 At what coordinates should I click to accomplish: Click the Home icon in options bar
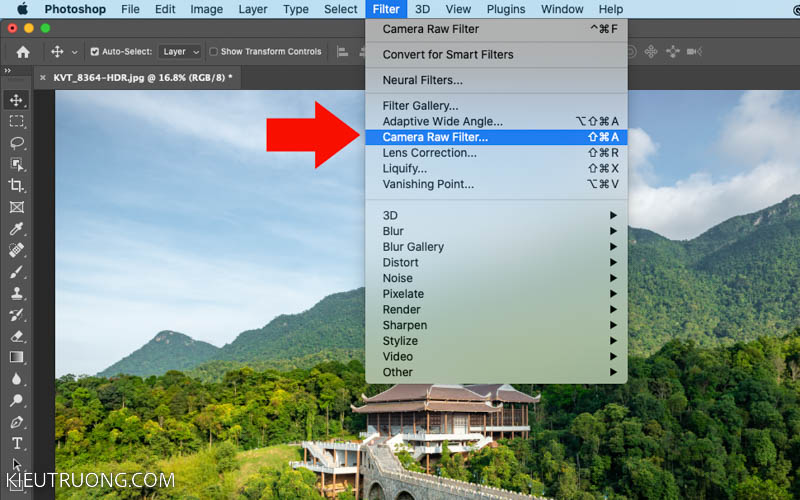(22, 52)
